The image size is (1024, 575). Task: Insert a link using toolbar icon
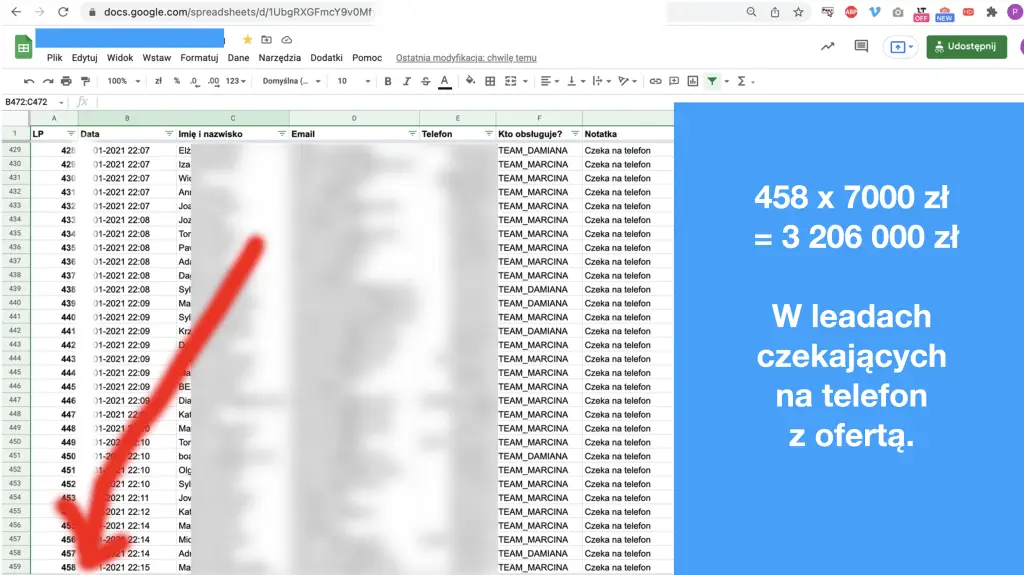tap(655, 81)
